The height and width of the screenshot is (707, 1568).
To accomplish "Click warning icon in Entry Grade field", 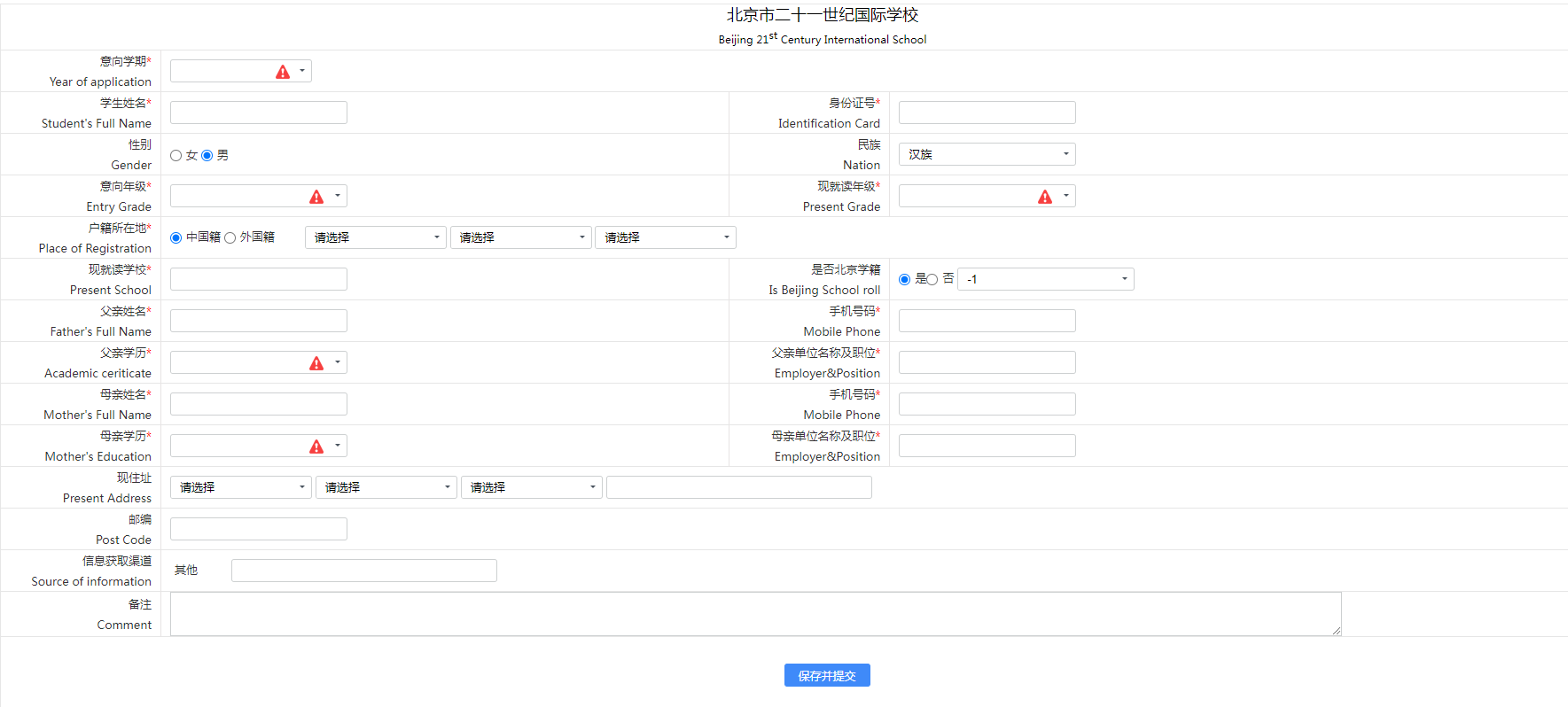I will 316,197.
